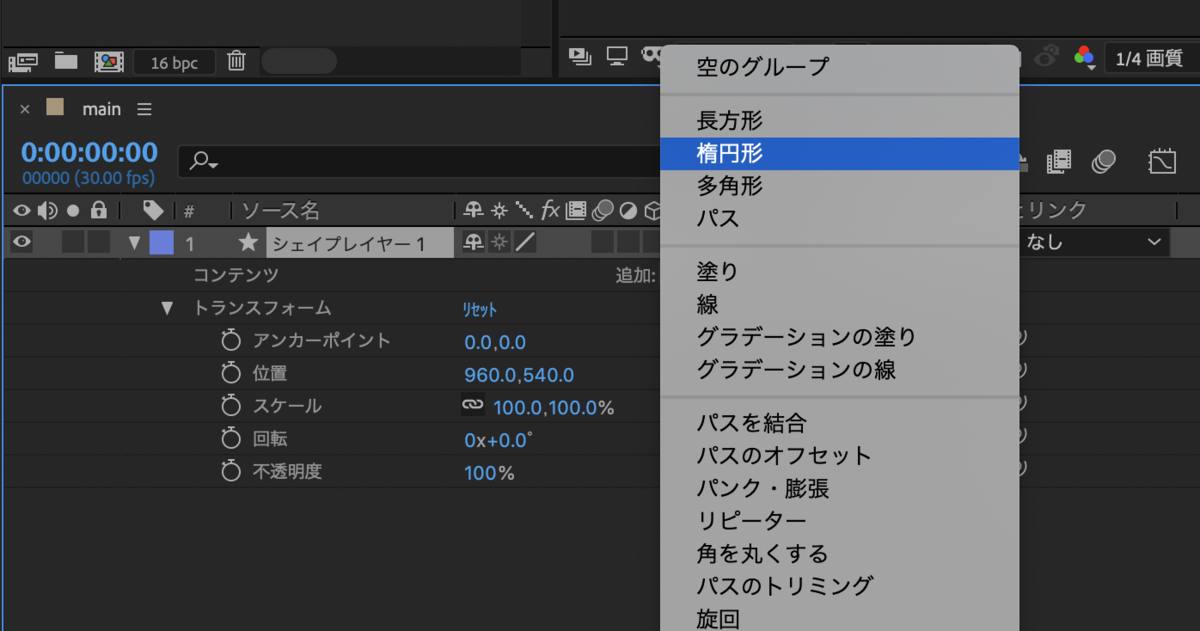
Task: Click the Solo column header icon
Action: (x=73, y=211)
